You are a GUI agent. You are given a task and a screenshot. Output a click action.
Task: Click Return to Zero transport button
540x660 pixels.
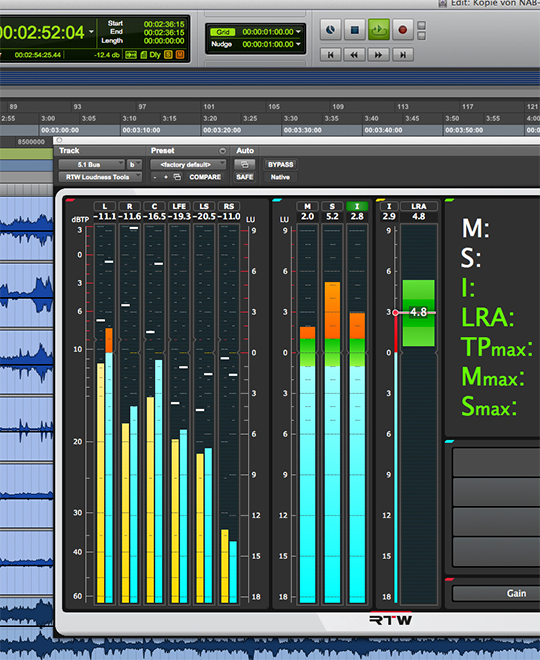coord(330,55)
